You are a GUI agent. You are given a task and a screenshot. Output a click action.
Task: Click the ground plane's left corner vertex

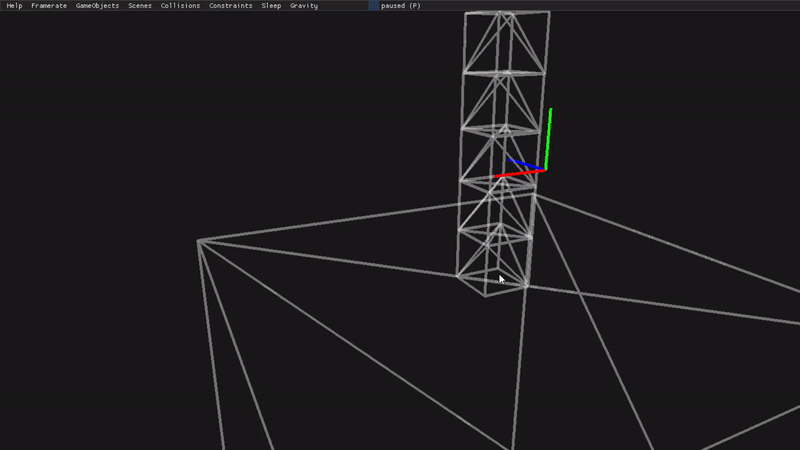point(199,241)
